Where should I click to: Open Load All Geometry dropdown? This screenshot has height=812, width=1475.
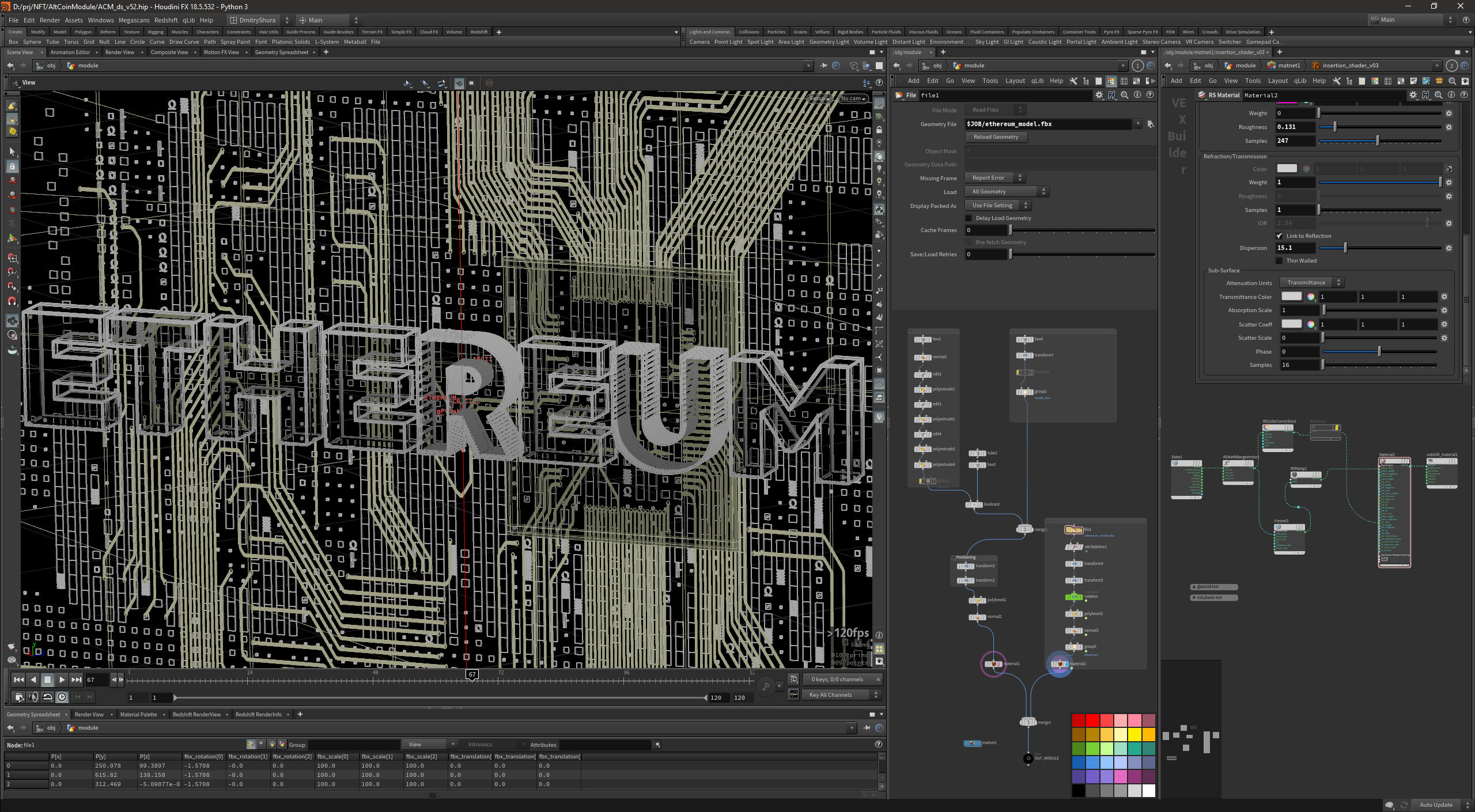pyautogui.click(x=1007, y=192)
